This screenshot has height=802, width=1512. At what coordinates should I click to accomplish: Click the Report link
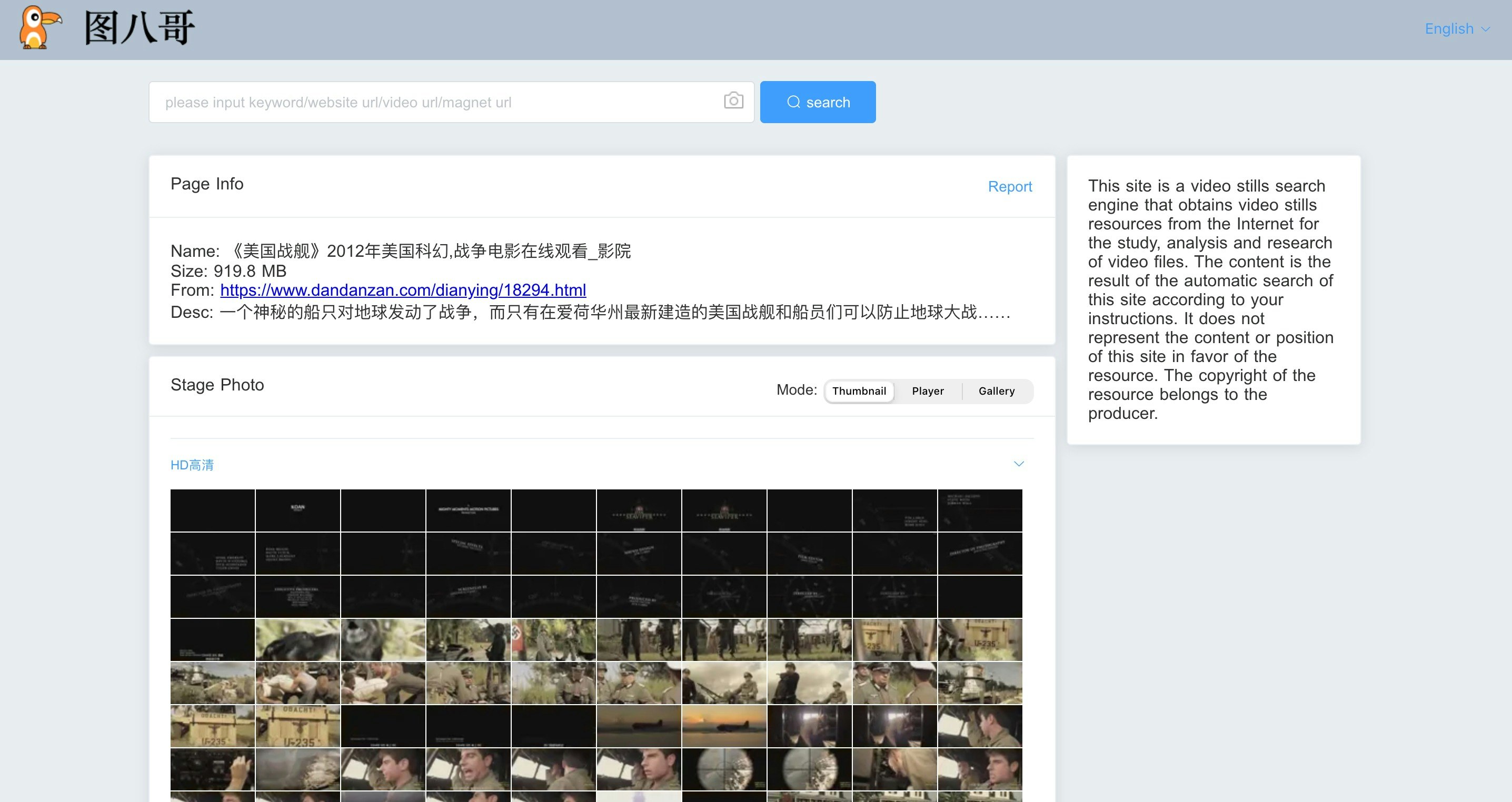pyautogui.click(x=1010, y=186)
